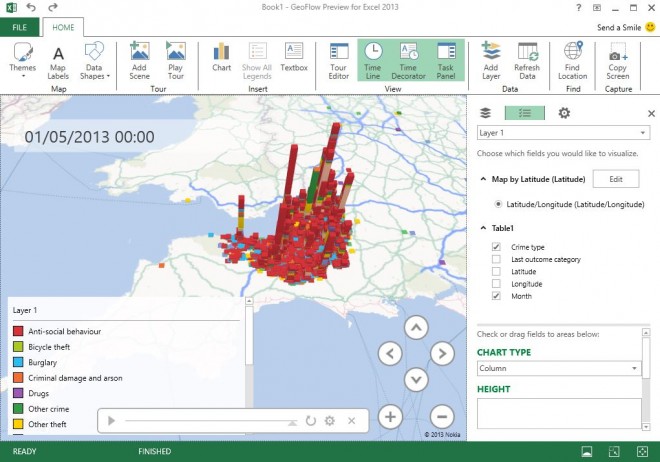Toggle the Time Line view
Viewport: 660px width, 462px height.
[373, 61]
